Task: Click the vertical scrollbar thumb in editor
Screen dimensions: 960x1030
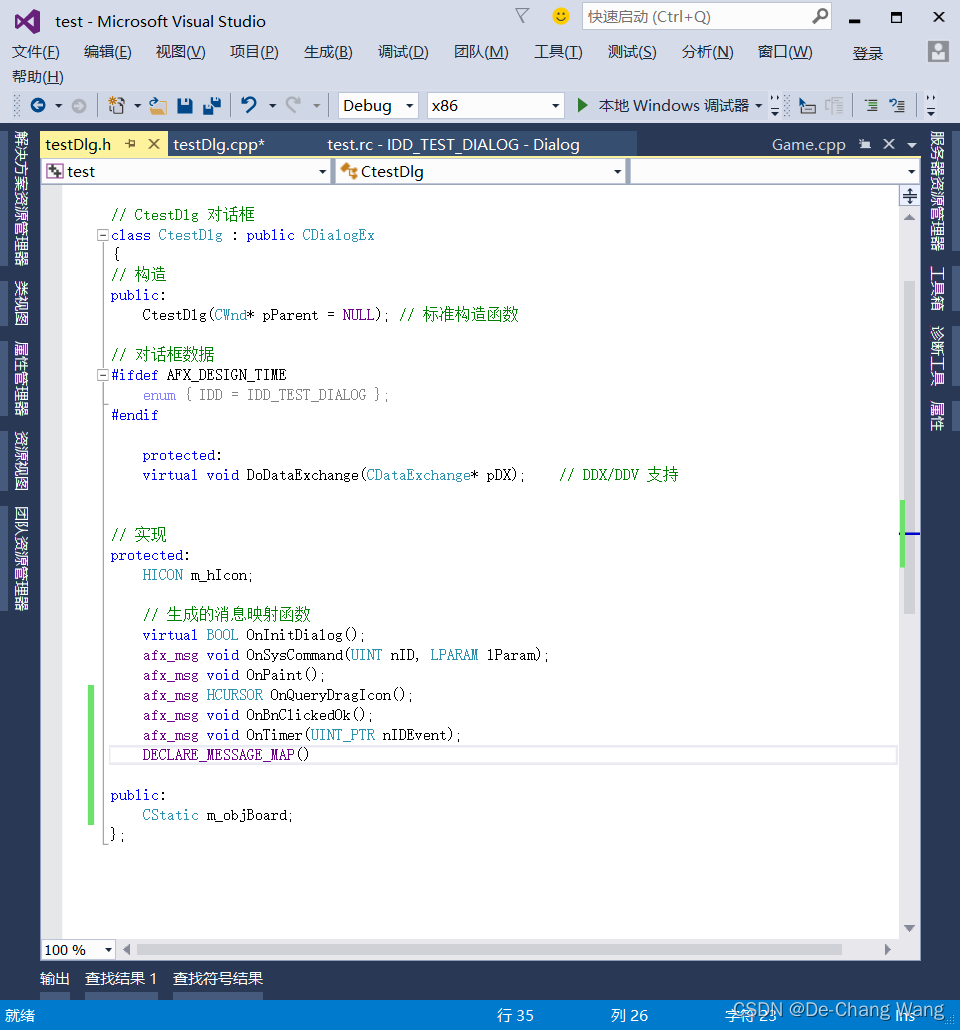Action: 909,447
